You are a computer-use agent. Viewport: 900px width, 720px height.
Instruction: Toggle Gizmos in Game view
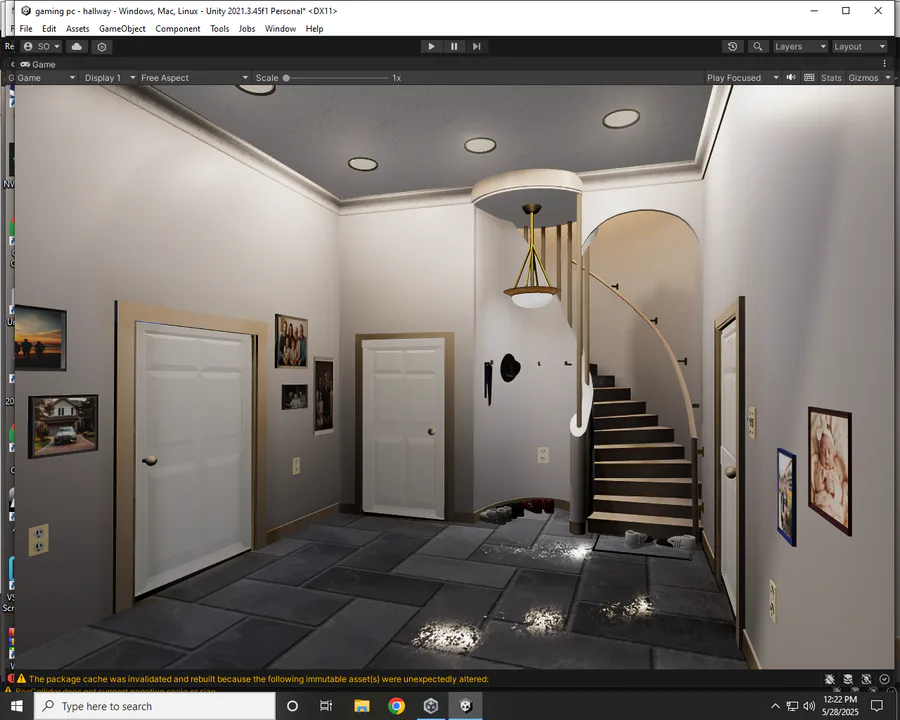click(863, 78)
